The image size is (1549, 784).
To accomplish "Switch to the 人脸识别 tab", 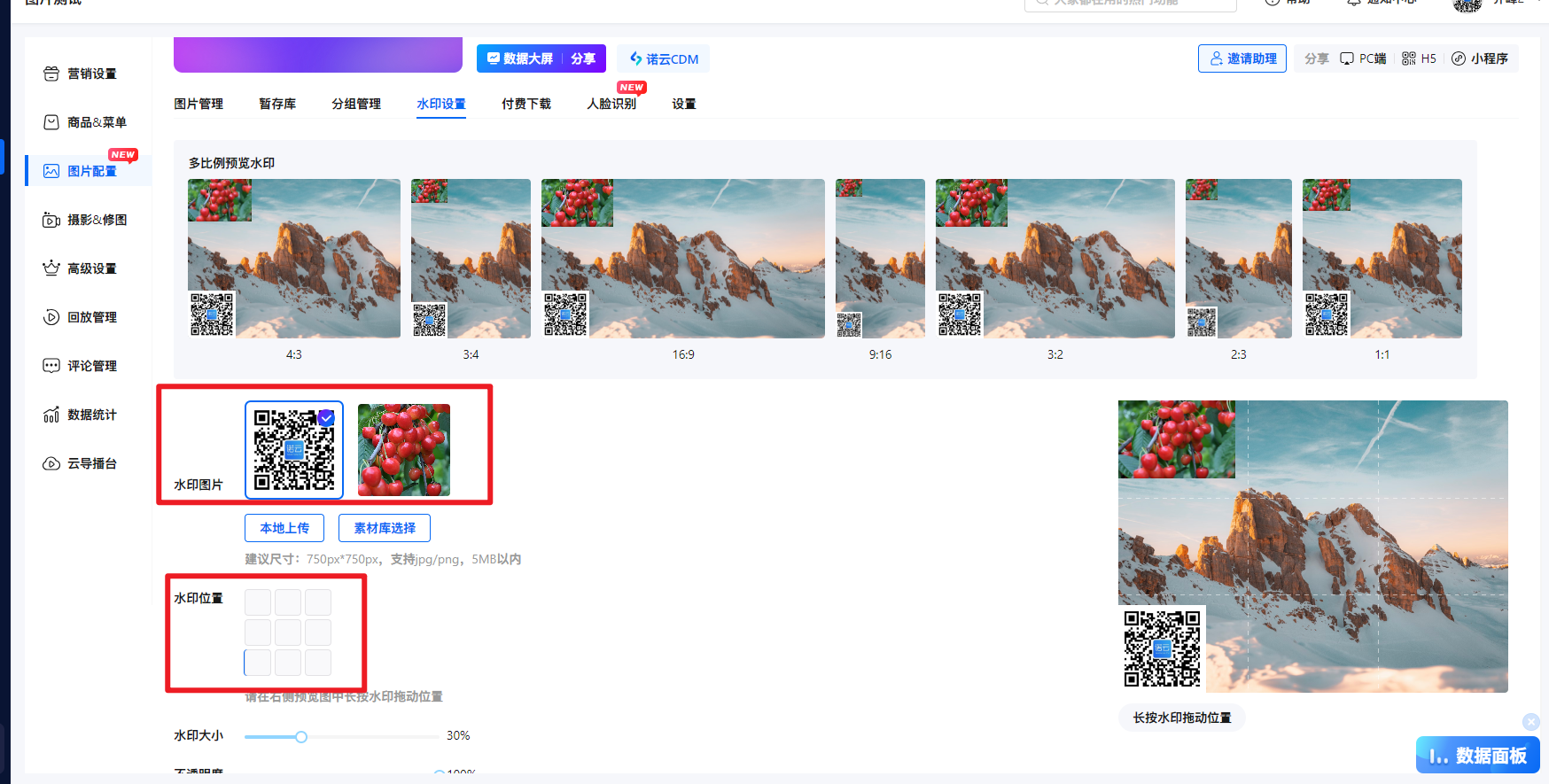I will [x=611, y=104].
